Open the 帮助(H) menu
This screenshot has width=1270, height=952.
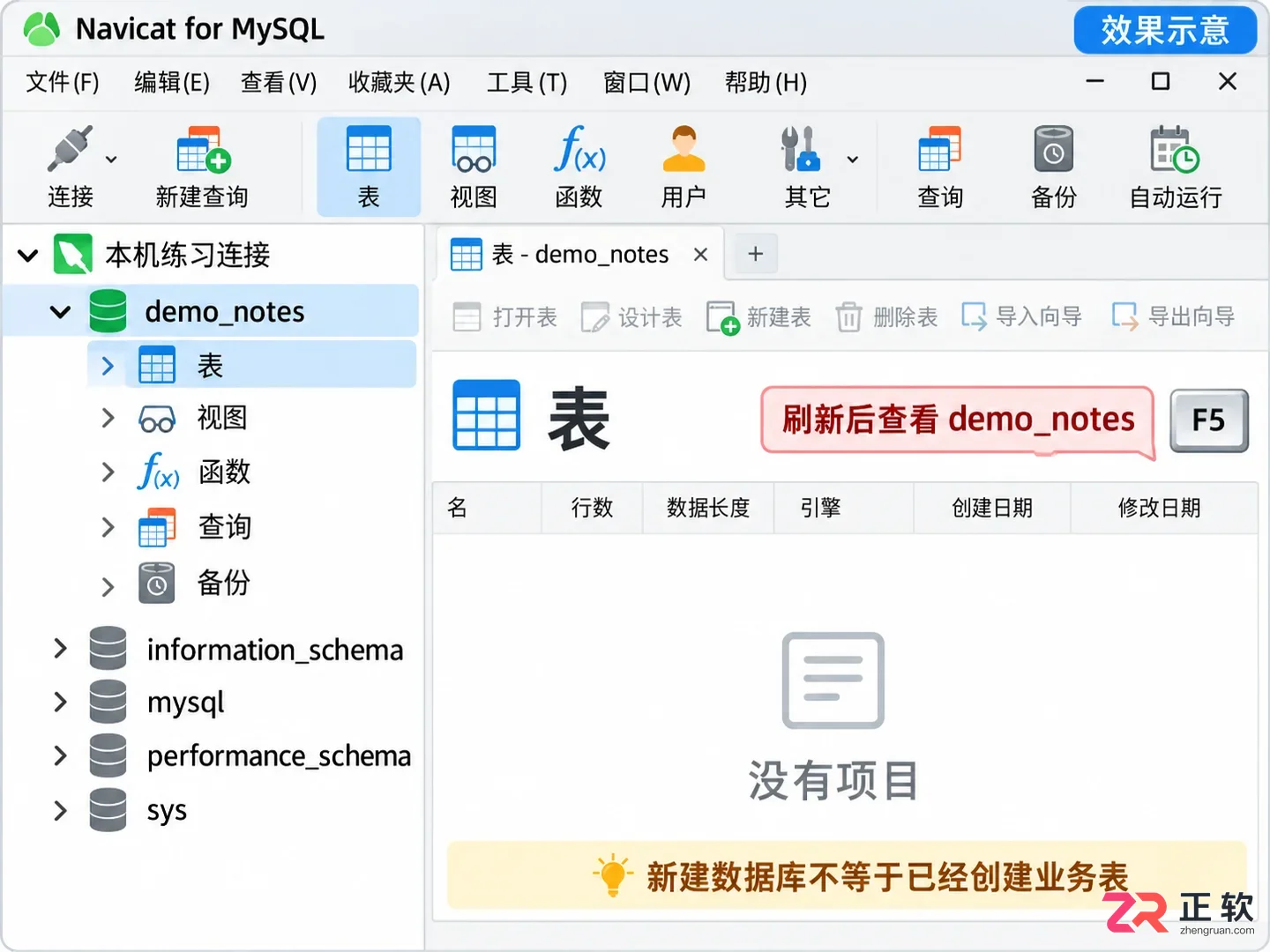766,82
